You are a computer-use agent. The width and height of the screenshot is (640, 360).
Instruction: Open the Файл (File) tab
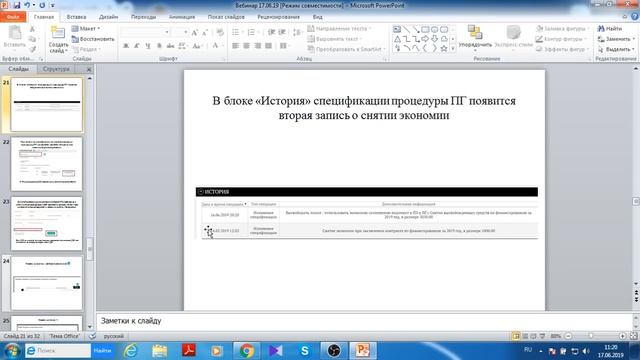(x=13, y=17)
